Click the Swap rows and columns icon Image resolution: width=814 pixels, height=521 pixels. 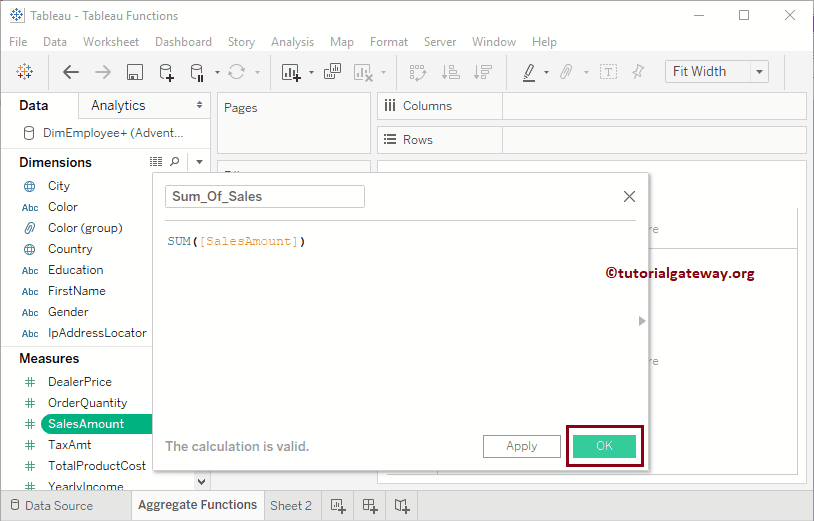click(x=417, y=72)
